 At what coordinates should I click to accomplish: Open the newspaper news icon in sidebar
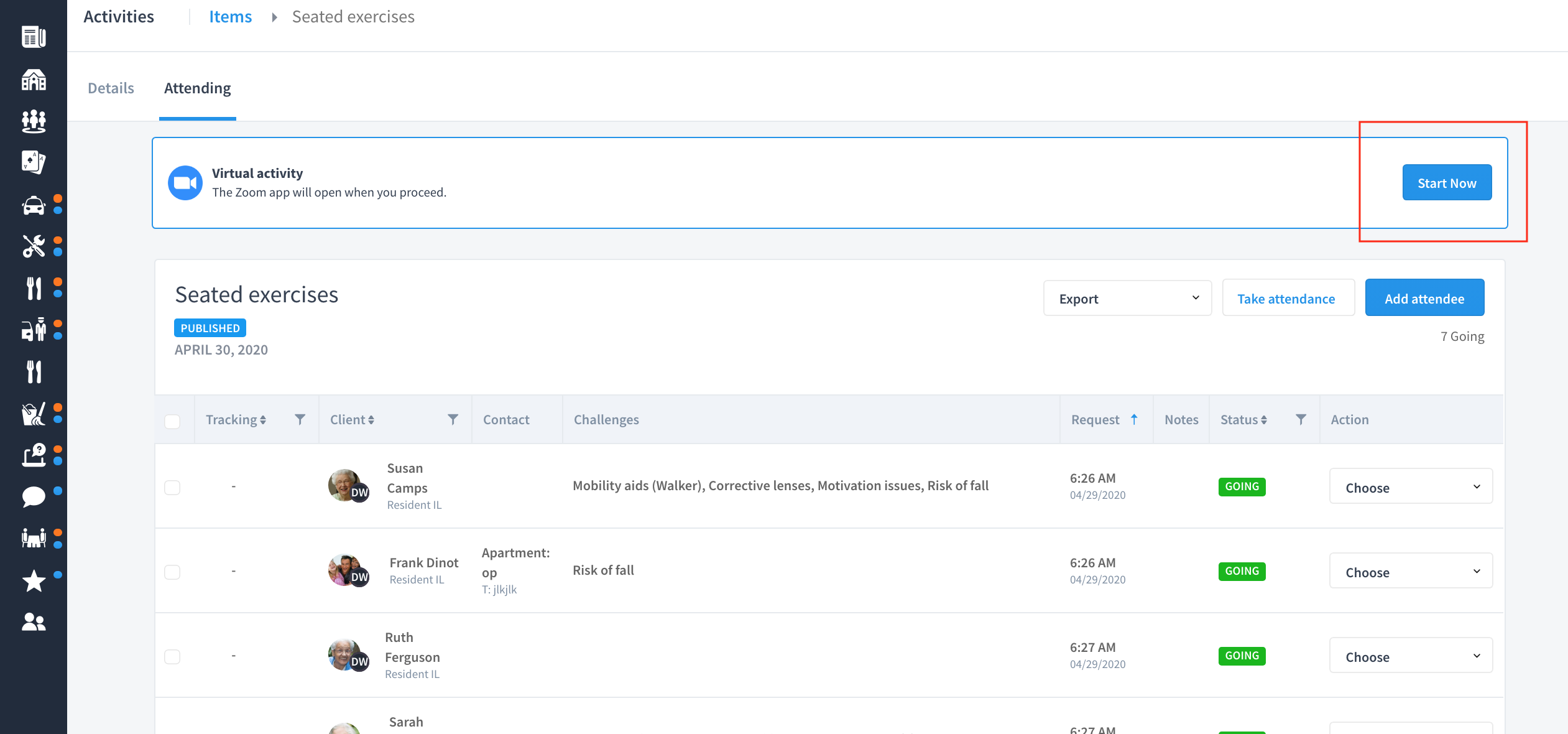tap(34, 37)
